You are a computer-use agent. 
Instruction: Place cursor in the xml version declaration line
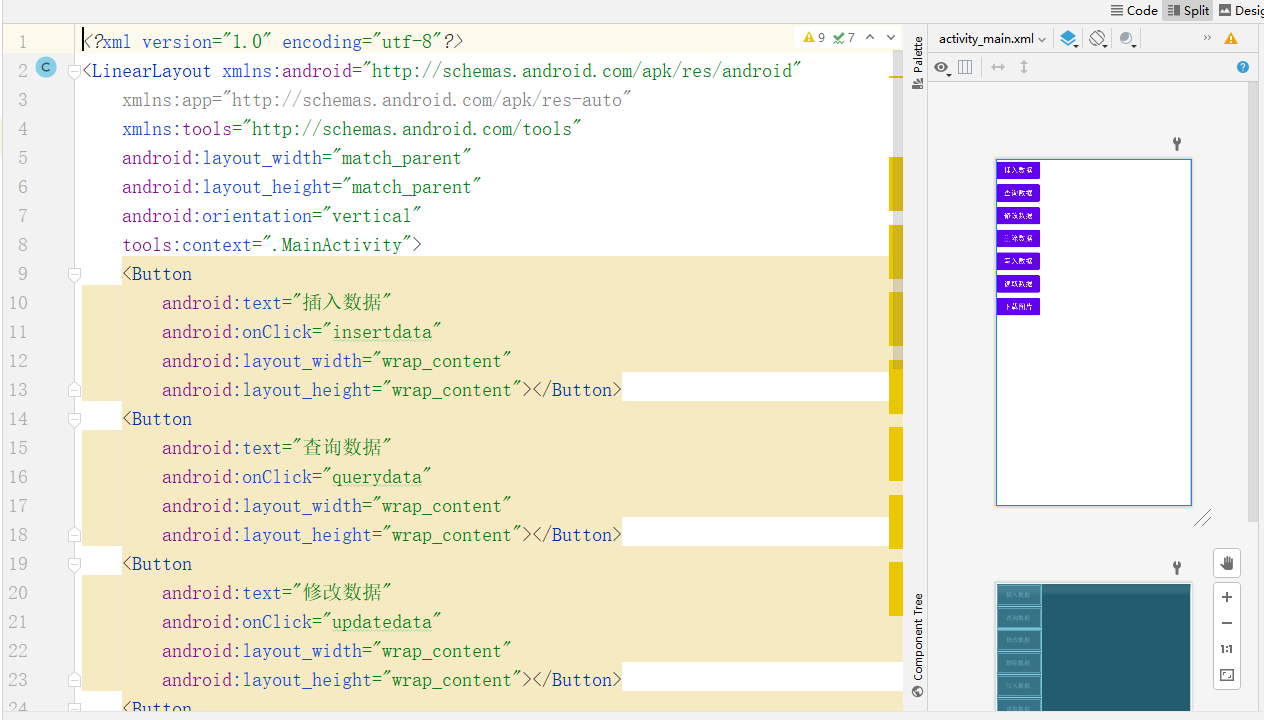pyautogui.click(x=272, y=42)
